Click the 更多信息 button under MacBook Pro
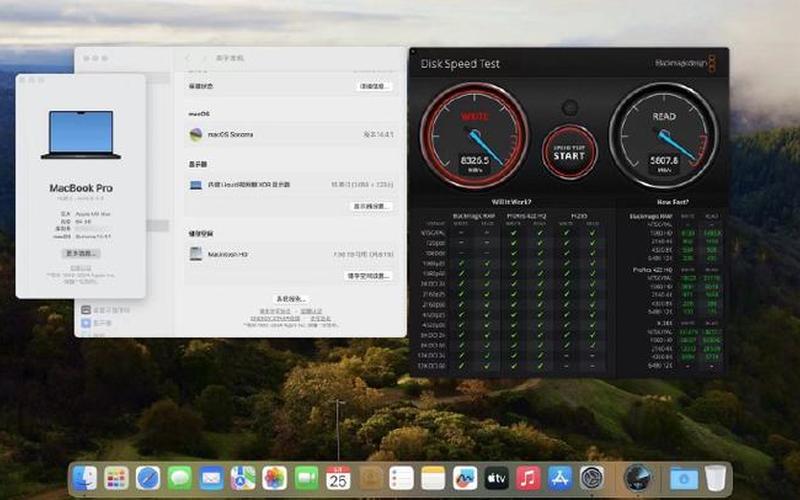The image size is (800, 500). (x=81, y=253)
